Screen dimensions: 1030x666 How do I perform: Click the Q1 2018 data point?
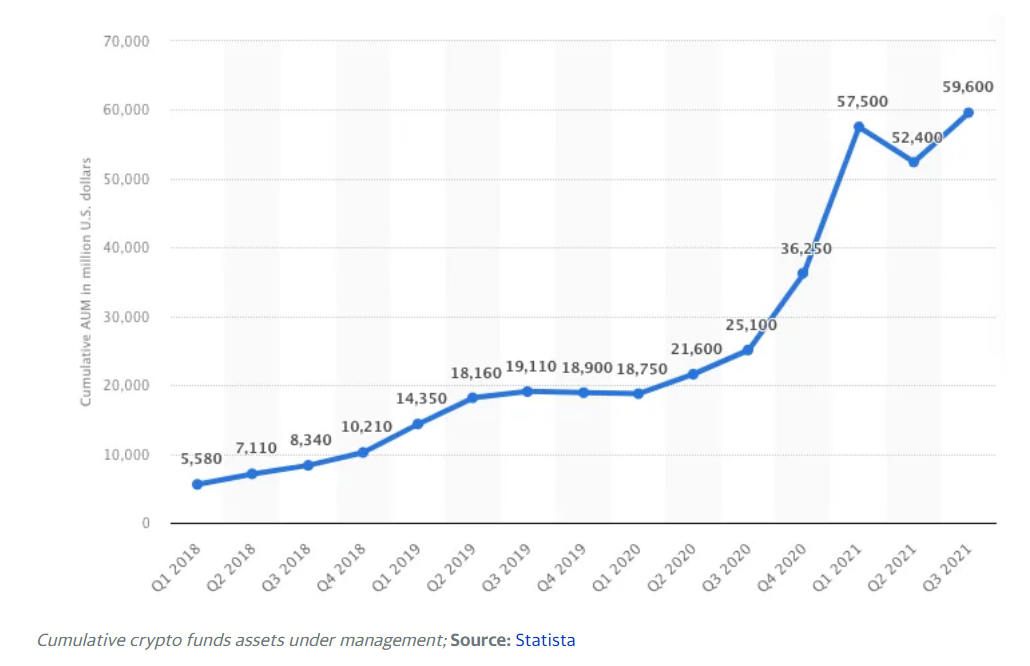pos(197,484)
